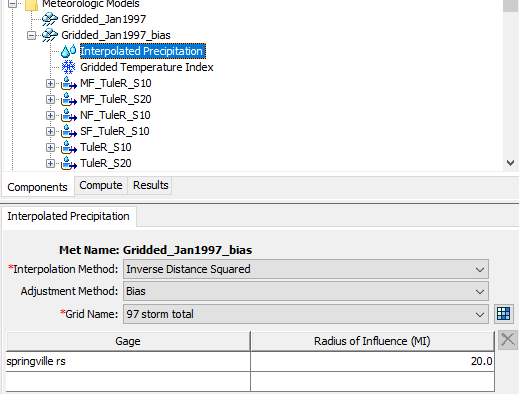Image resolution: width=519 pixels, height=394 pixels.
Task: Select the TuleR_S10 label
Action: tap(106, 147)
